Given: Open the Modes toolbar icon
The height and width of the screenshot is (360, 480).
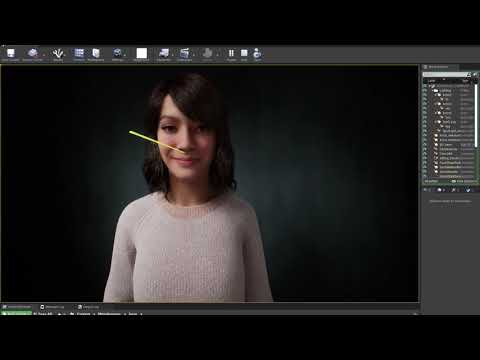Looking at the screenshot, I should (x=58, y=54).
